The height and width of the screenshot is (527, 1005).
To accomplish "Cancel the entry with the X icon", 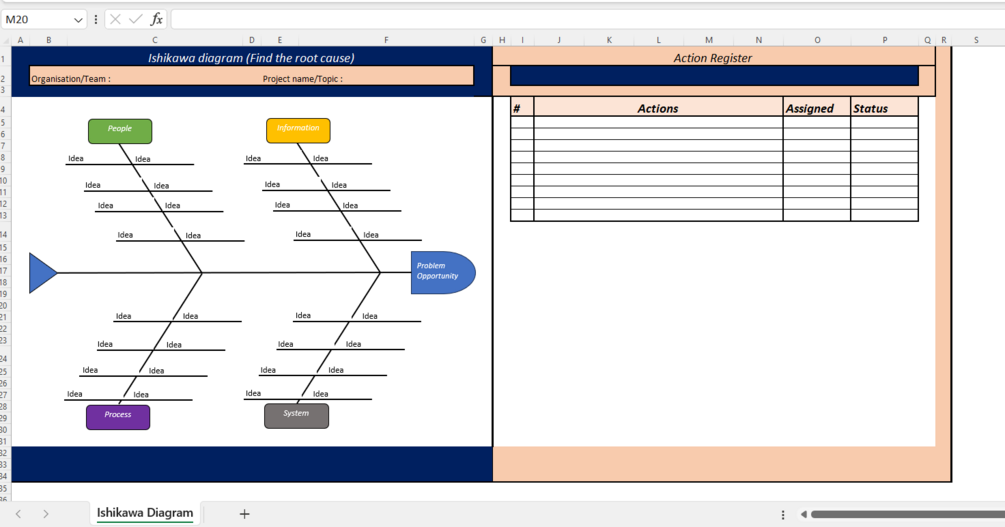I will point(115,19).
